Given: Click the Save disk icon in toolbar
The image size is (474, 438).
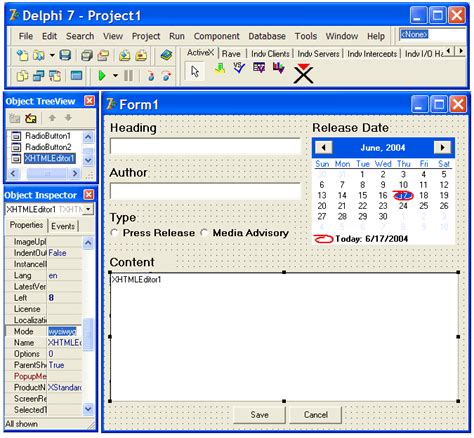Looking at the screenshot, I should click(x=65, y=55).
